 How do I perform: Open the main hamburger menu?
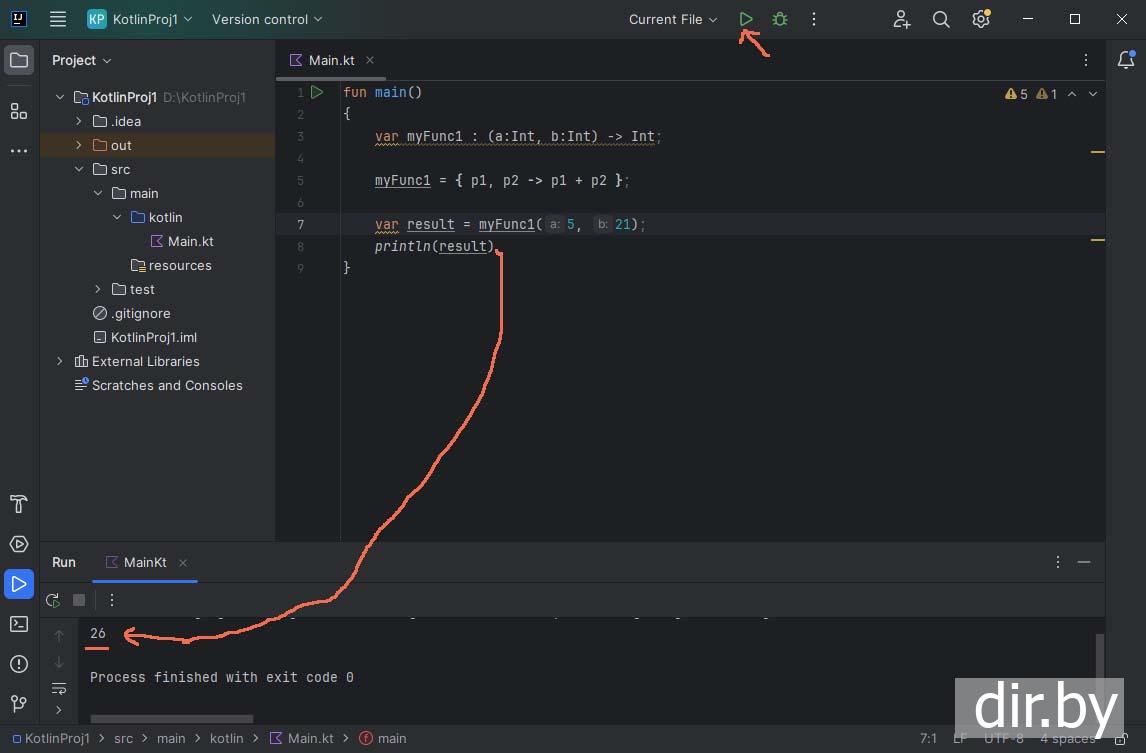coord(58,19)
